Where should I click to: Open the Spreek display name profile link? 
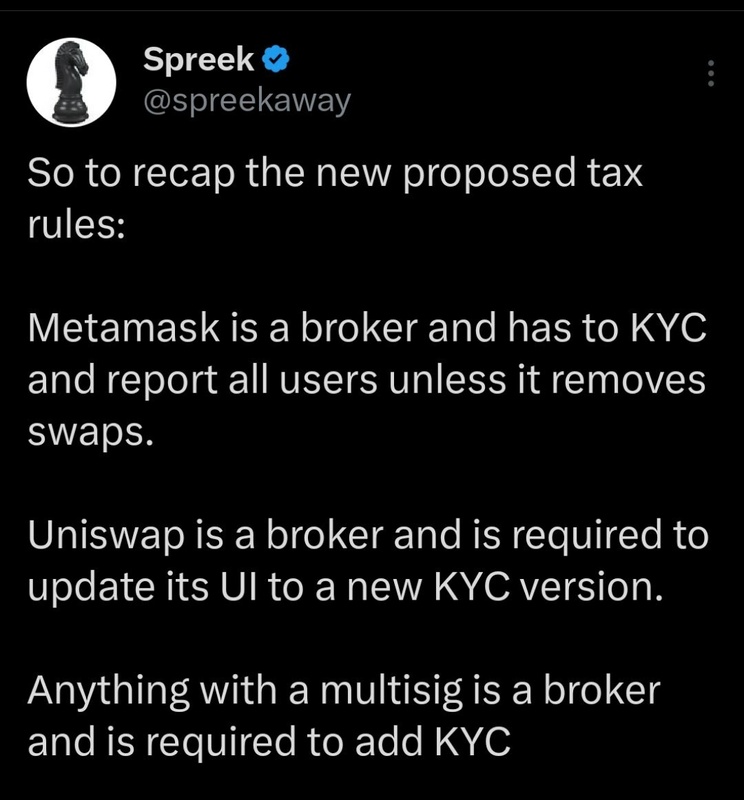(199, 59)
